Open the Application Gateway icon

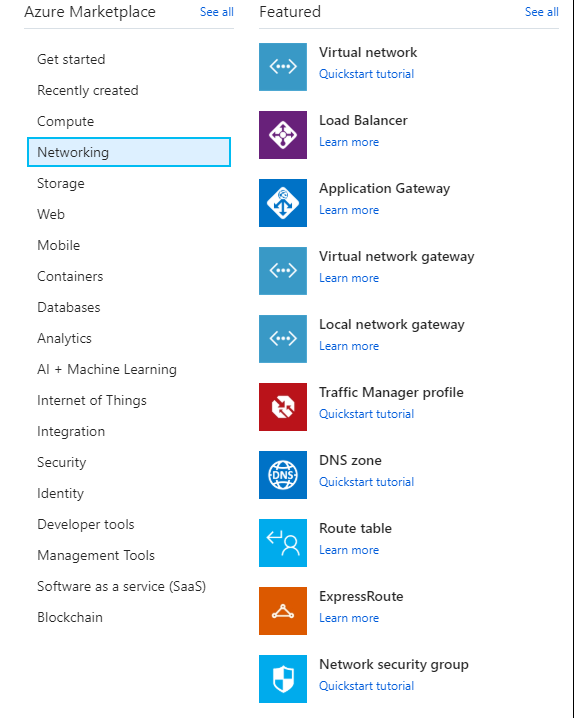pos(283,203)
